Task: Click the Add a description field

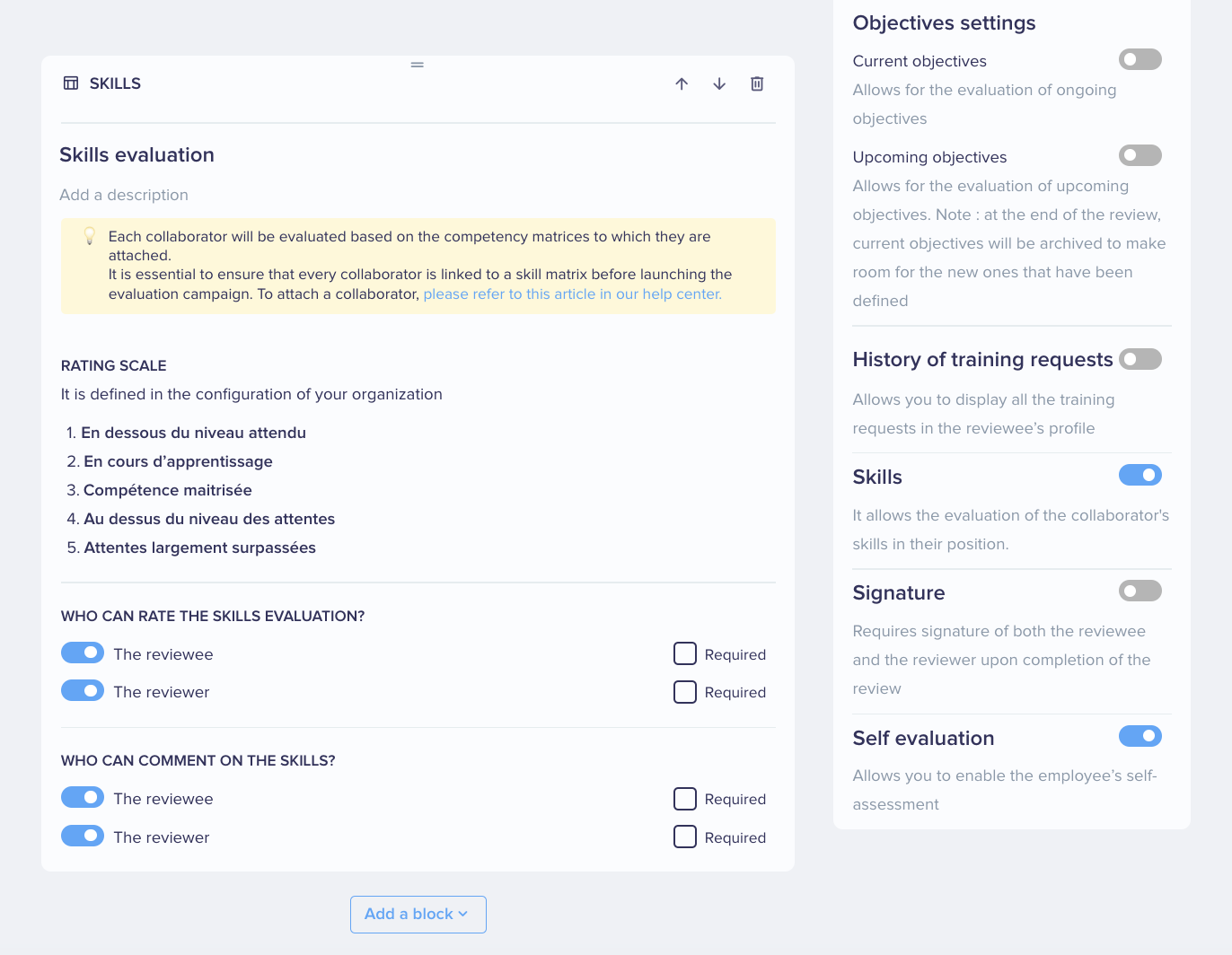Action: tap(124, 195)
